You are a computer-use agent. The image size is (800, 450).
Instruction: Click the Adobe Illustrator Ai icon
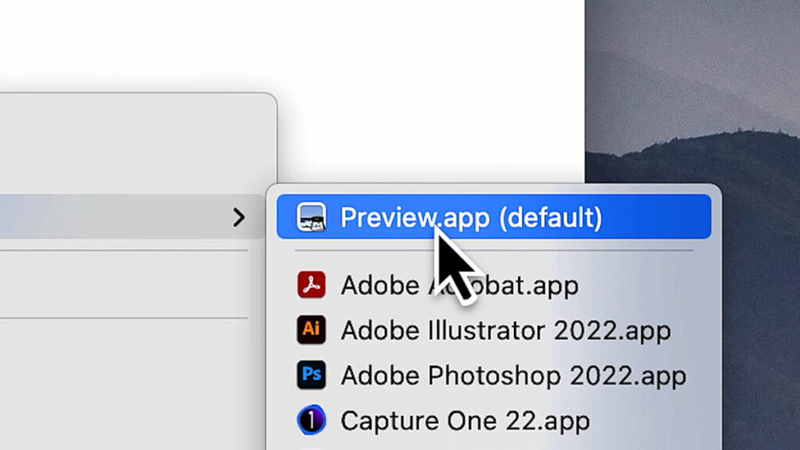pos(311,330)
